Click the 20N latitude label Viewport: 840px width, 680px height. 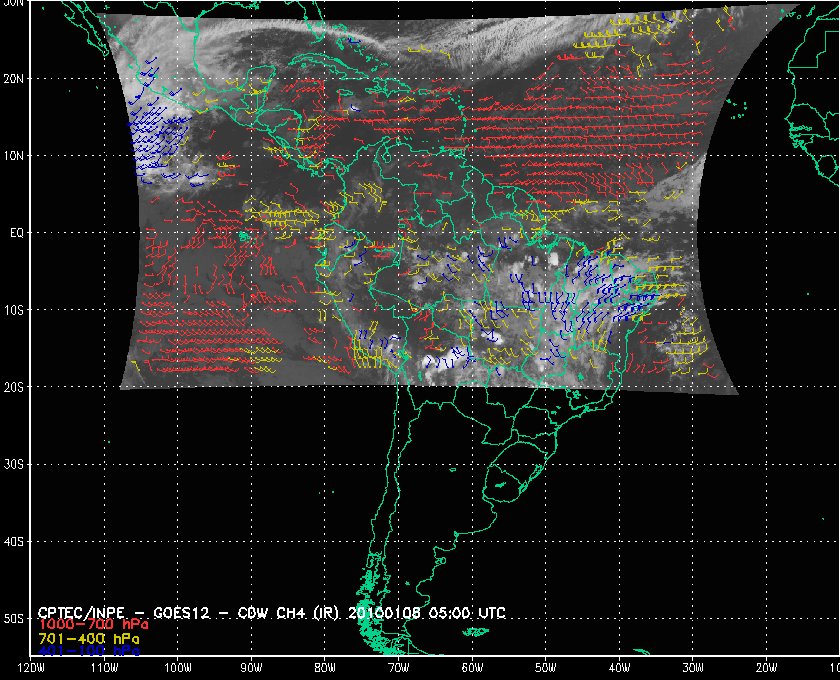[x=13, y=79]
